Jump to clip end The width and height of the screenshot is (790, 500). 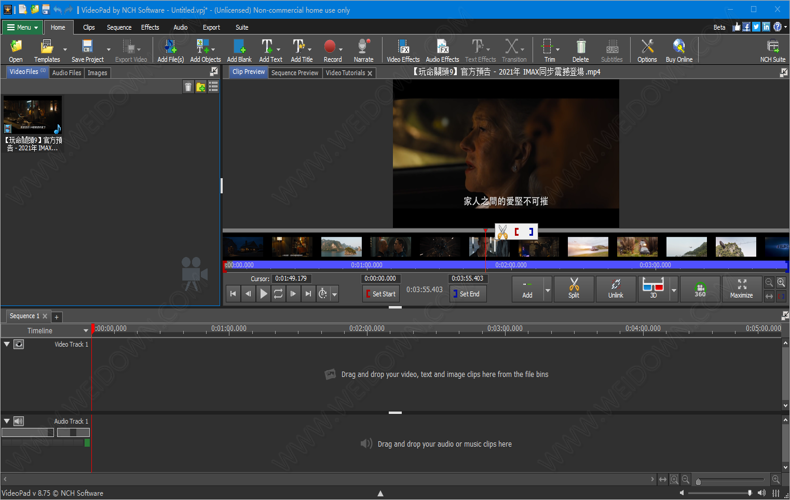point(308,293)
